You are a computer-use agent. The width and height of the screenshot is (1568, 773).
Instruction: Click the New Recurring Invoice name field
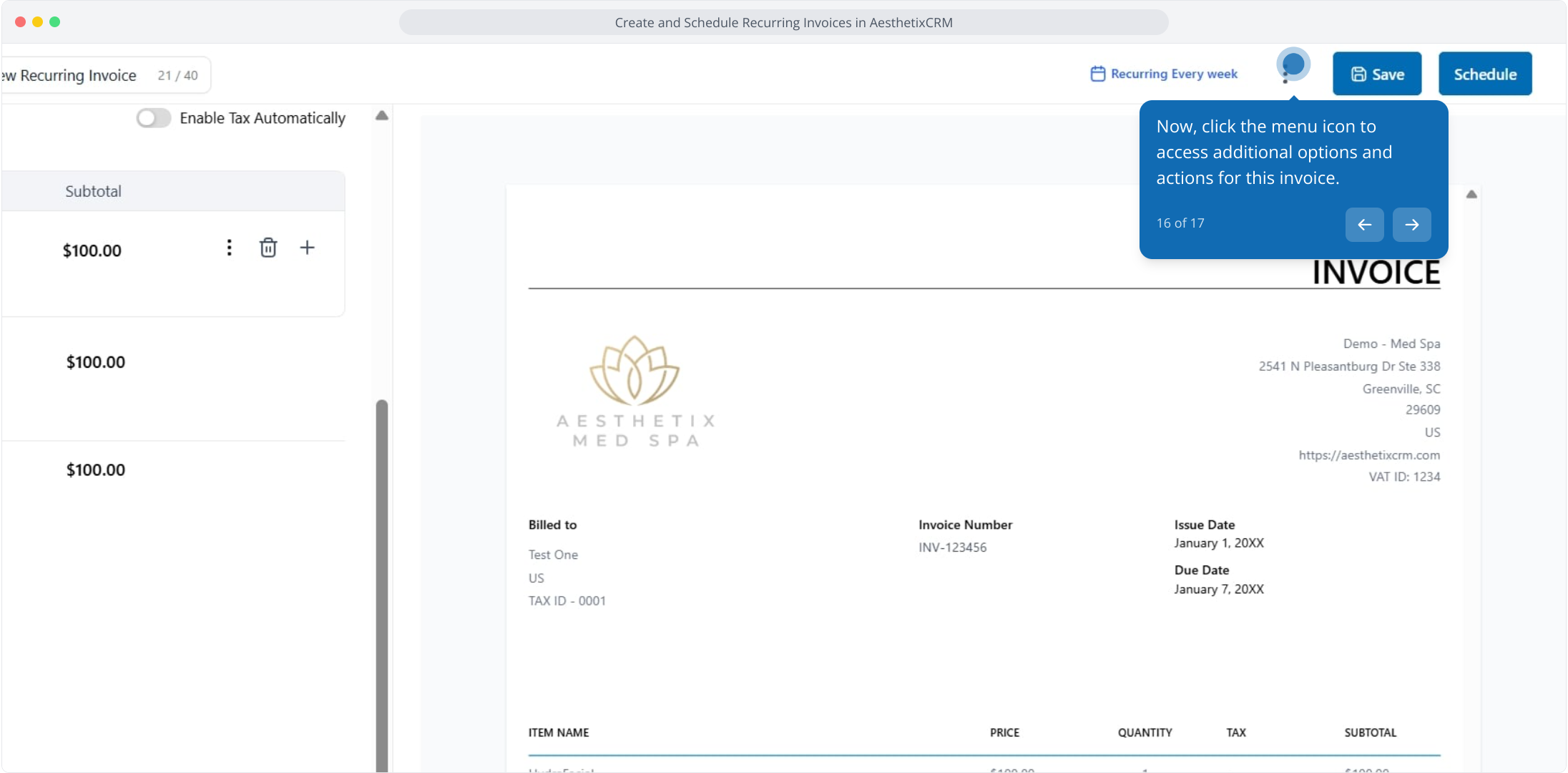point(79,75)
